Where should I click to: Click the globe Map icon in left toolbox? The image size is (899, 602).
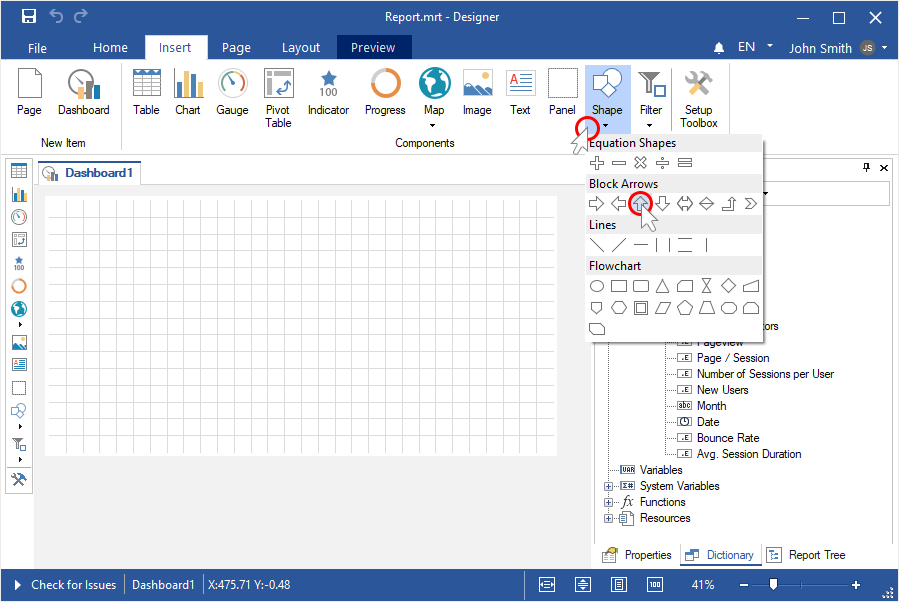pyautogui.click(x=19, y=309)
